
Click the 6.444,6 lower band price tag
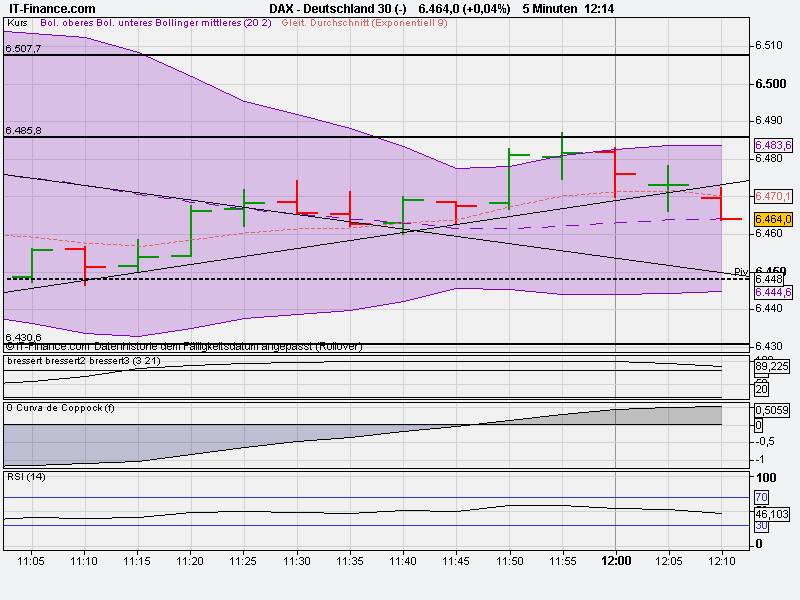tap(774, 292)
